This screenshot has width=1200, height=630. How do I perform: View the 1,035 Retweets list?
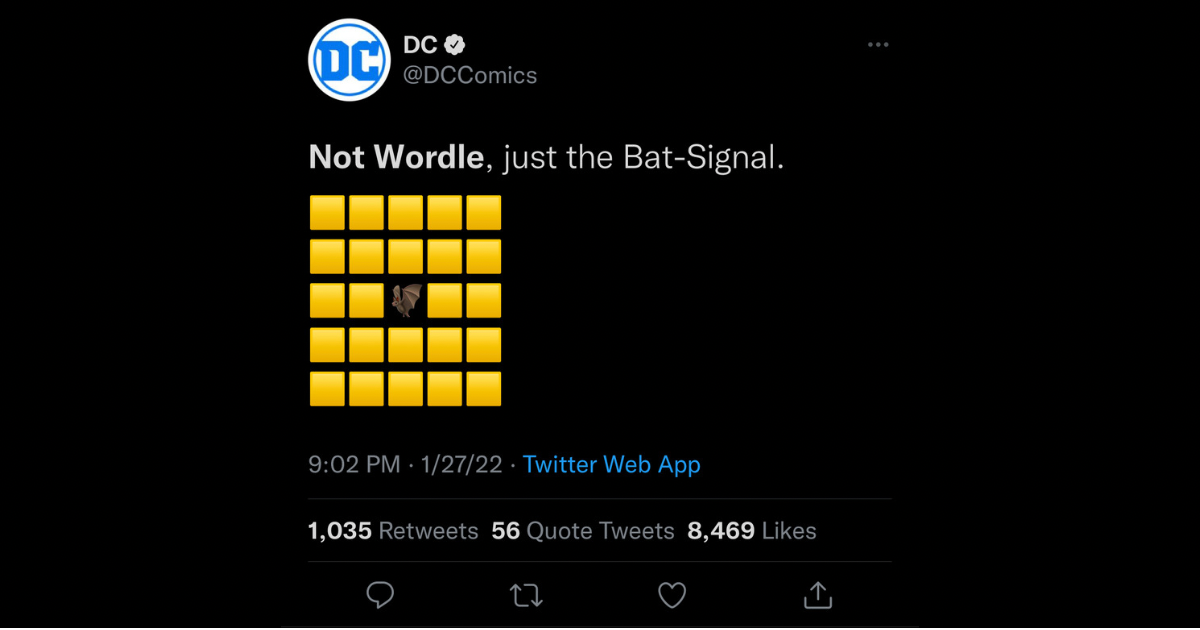tap(393, 531)
